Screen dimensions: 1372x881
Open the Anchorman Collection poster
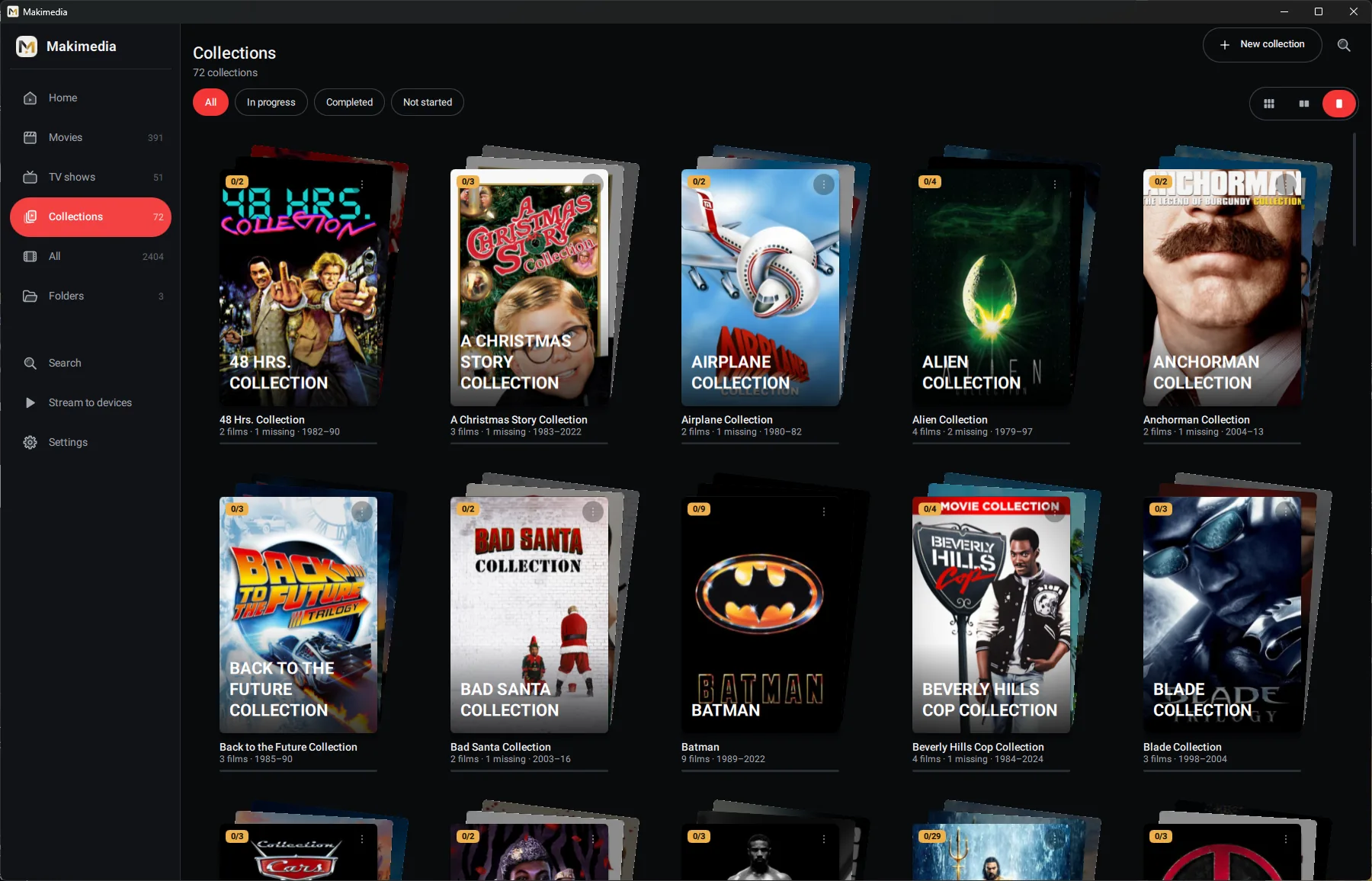pyautogui.click(x=1222, y=288)
